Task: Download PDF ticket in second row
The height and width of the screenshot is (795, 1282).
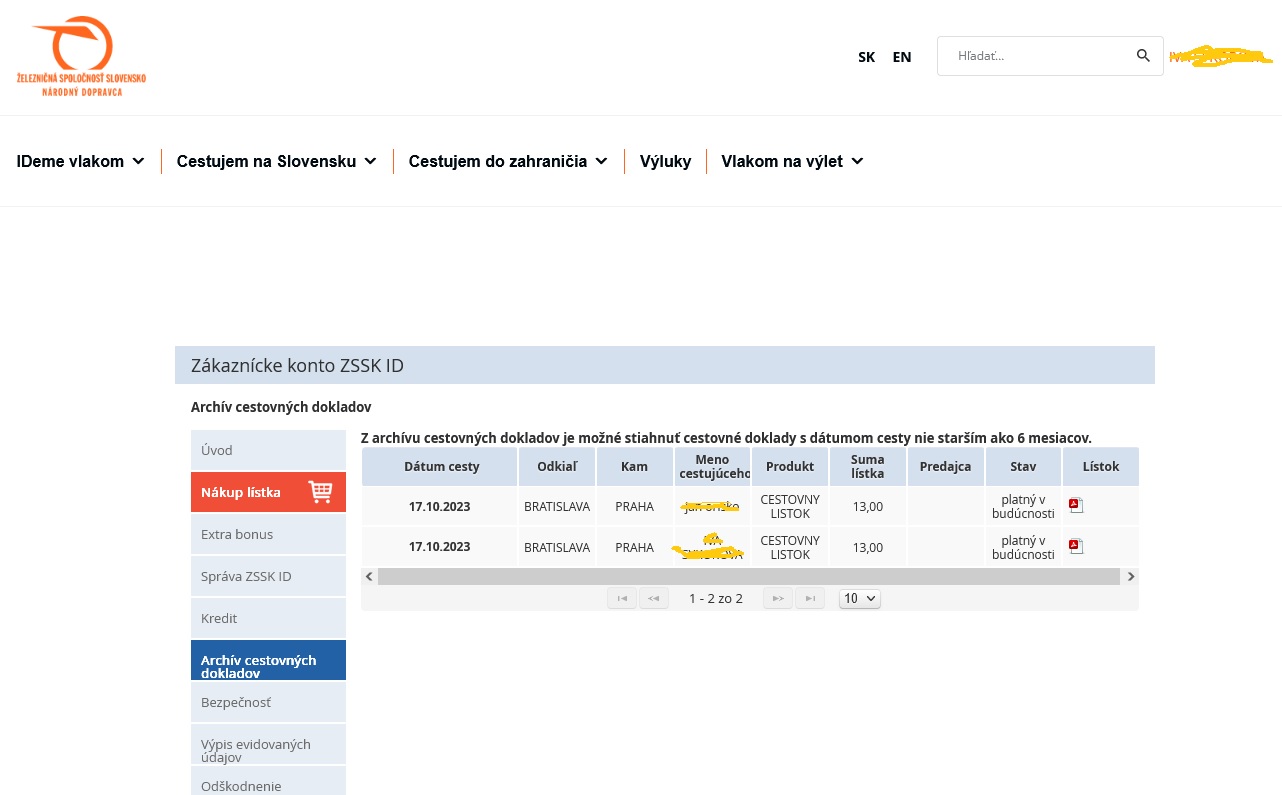Action: pos(1076,546)
